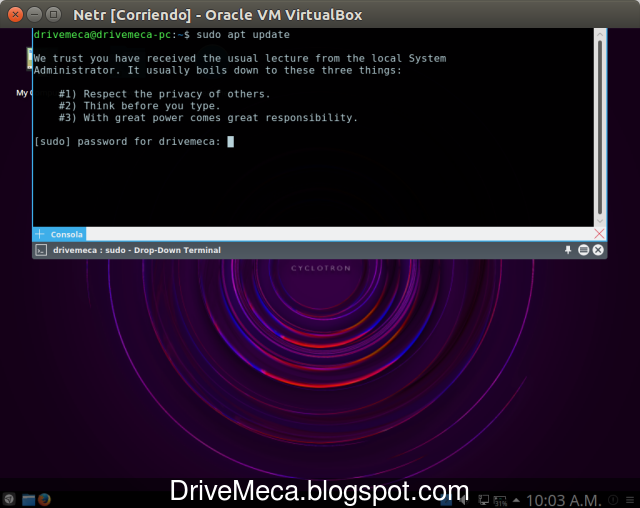The height and width of the screenshot is (508, 640).
Task: Click the '#1) Respect the privacy of others.' line
Action: click(x=164, y=94)
